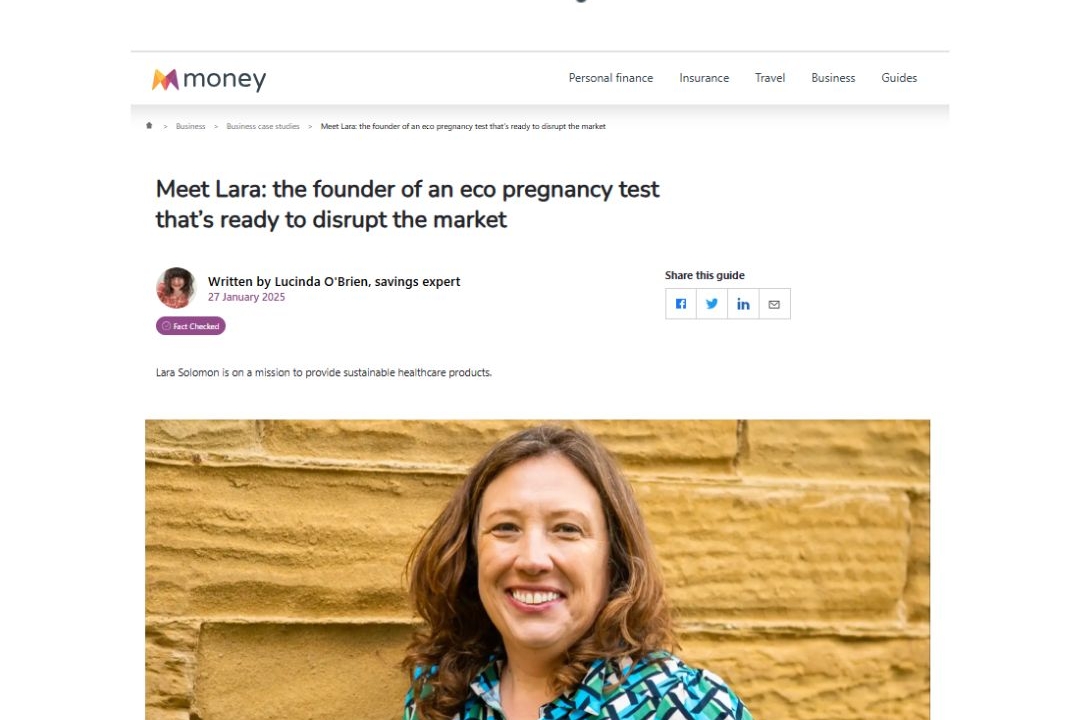The image size is (1080, 720).
Task: Click the current page breadcrumb text
Action: coord(463,126)
